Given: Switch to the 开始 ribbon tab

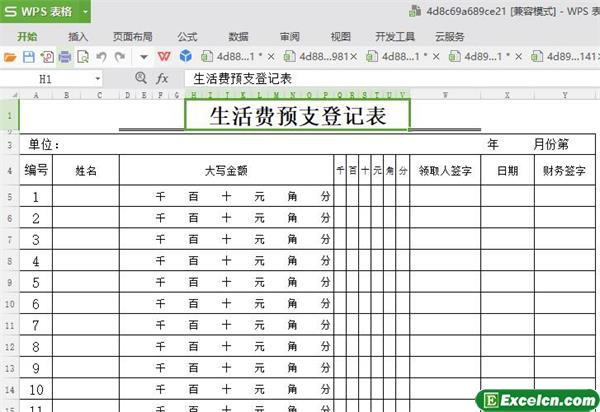Looking at the screenshot, I should tap(27, 37).
